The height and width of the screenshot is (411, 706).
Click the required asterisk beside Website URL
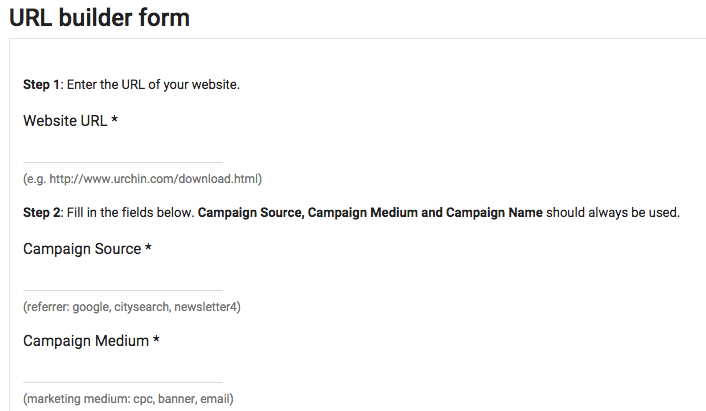pos(115,121)
